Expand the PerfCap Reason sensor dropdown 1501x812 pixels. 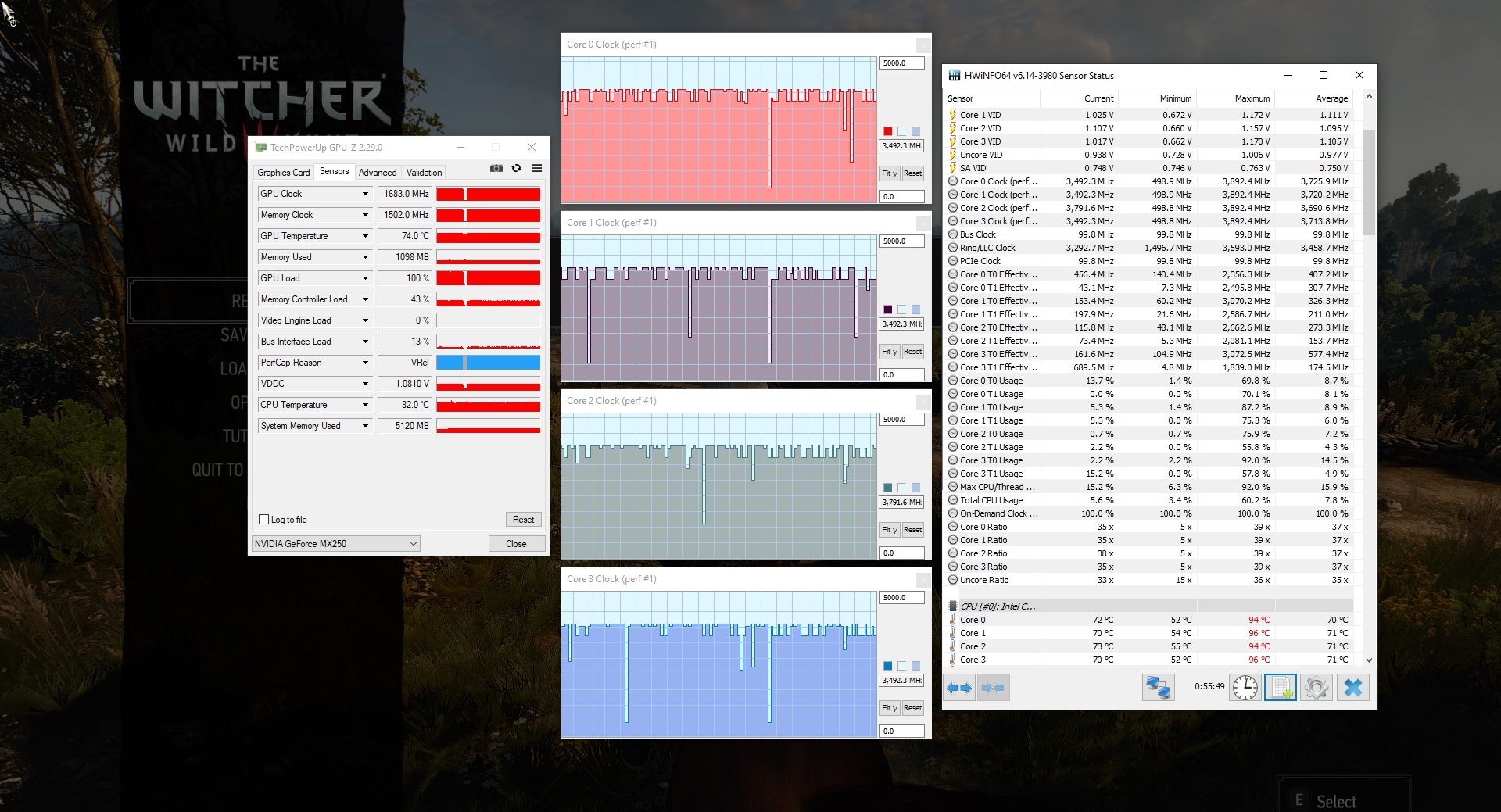pyautogui.click(x=364, y=363)
